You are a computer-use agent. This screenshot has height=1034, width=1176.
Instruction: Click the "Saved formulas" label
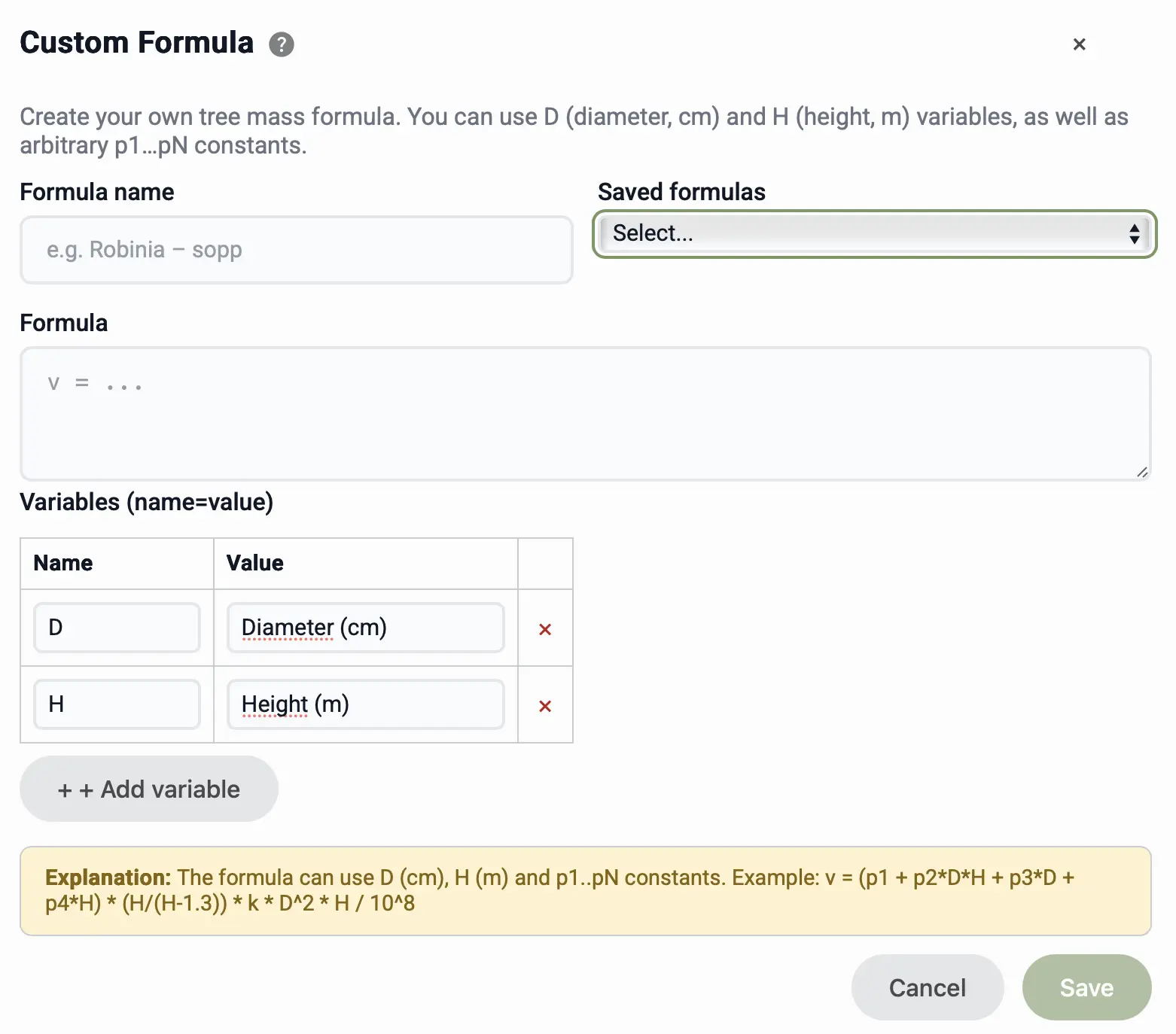click(681, 192)
